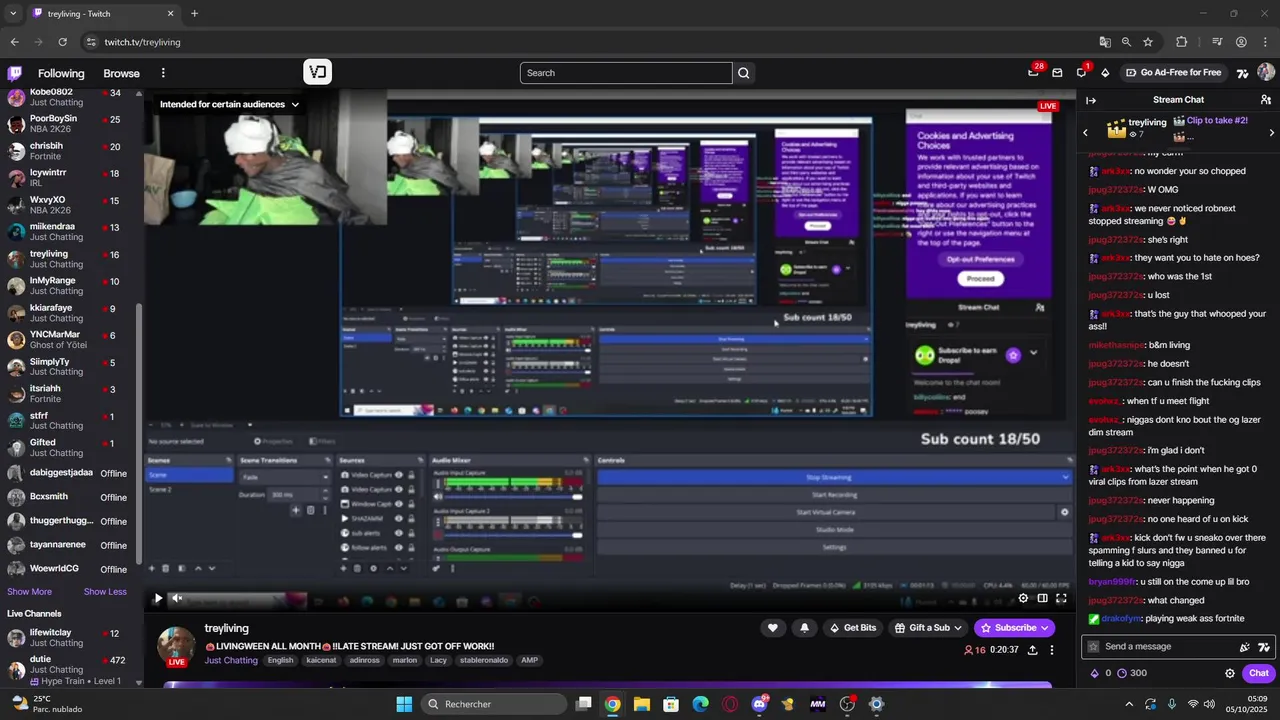
Task: Share the stream via the share icon
Action: click(1032, 650)
